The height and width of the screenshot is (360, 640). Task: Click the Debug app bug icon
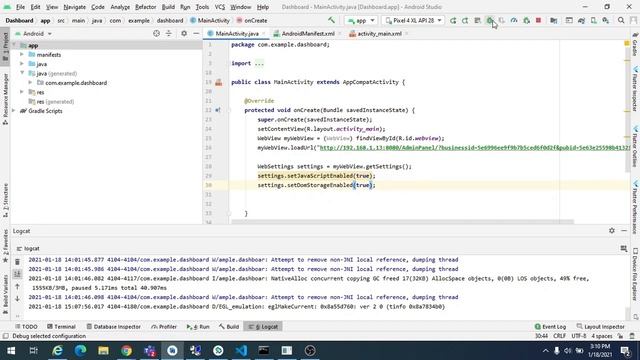tap(490, 20)
